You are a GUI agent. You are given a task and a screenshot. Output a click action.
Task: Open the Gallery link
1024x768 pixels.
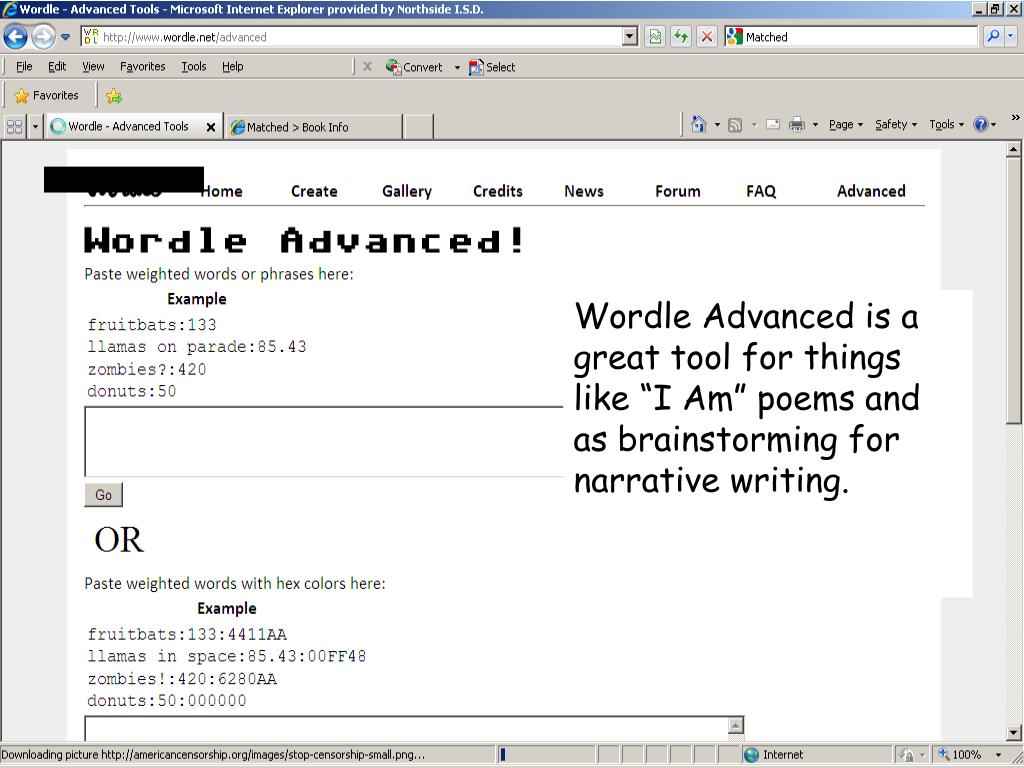click(407, 191)
